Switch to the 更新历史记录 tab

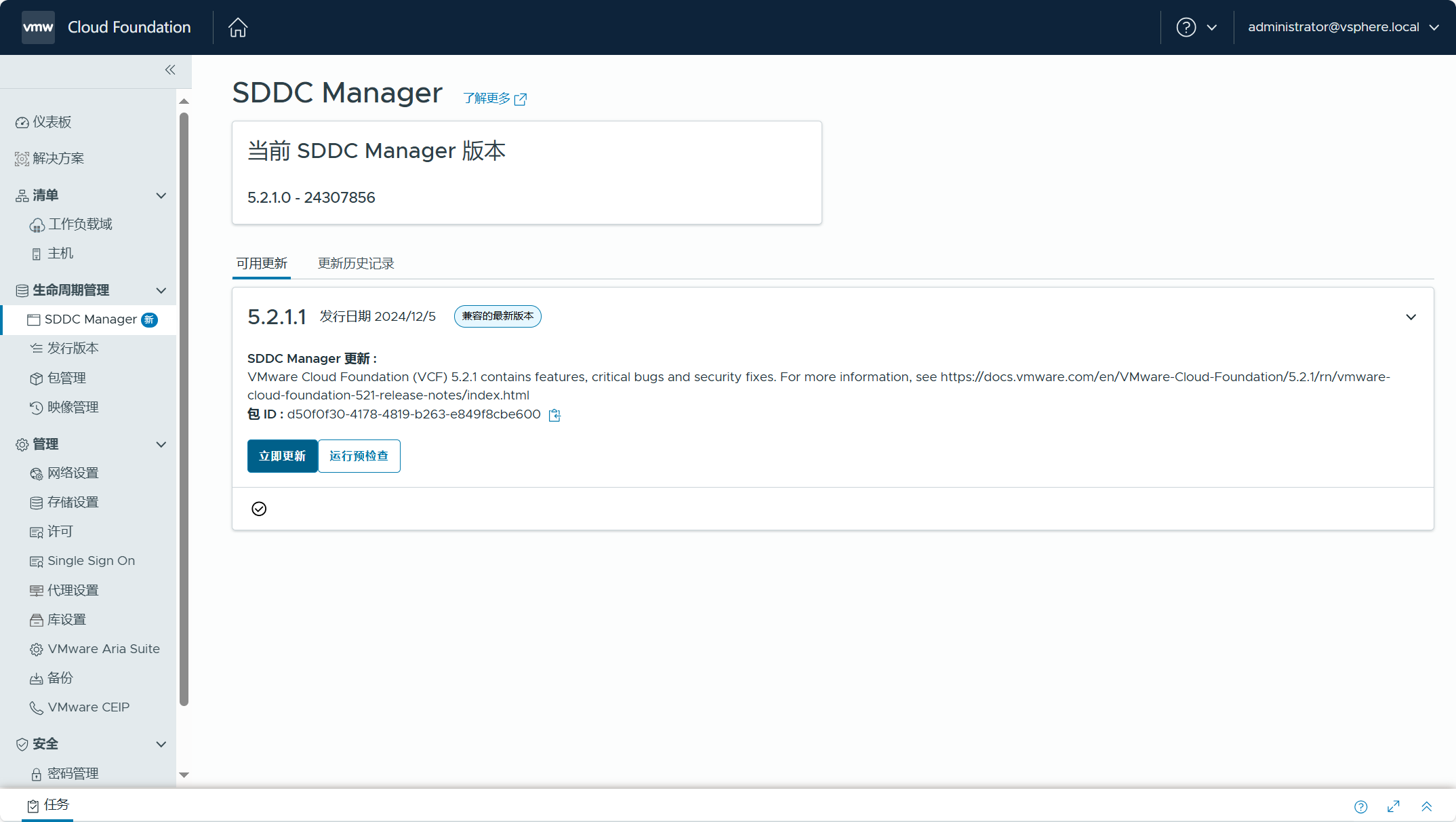pos(356,263)
